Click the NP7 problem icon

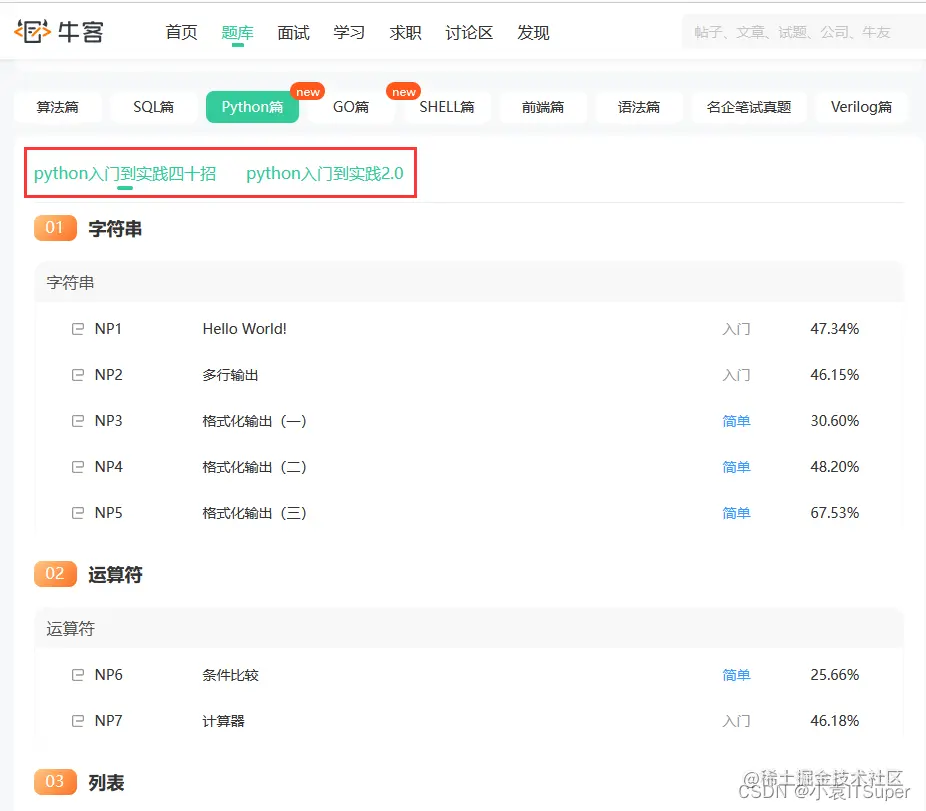pos(77,721)
